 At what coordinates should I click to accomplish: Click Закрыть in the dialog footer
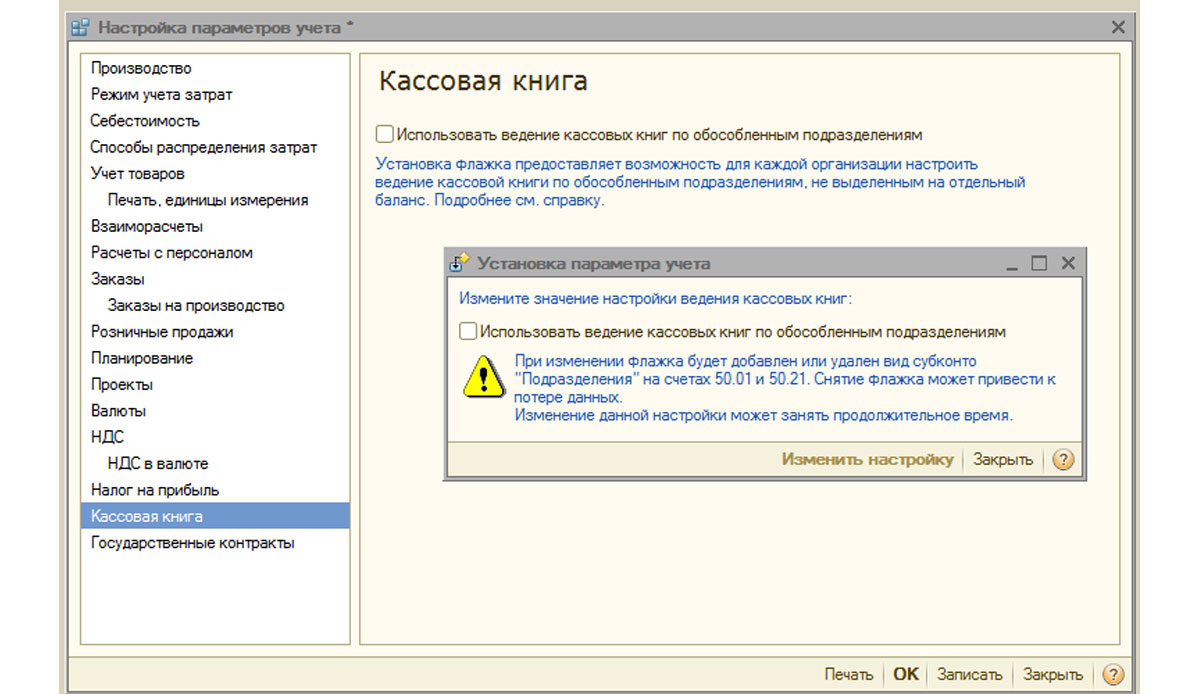[1002, 460]
